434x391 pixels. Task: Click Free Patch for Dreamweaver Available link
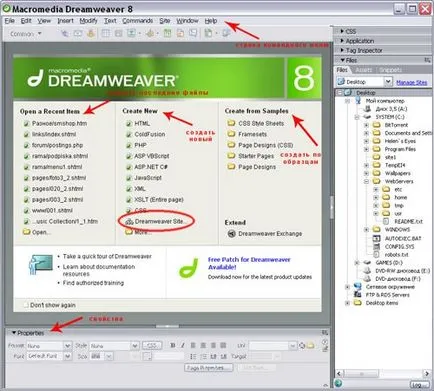249,263
